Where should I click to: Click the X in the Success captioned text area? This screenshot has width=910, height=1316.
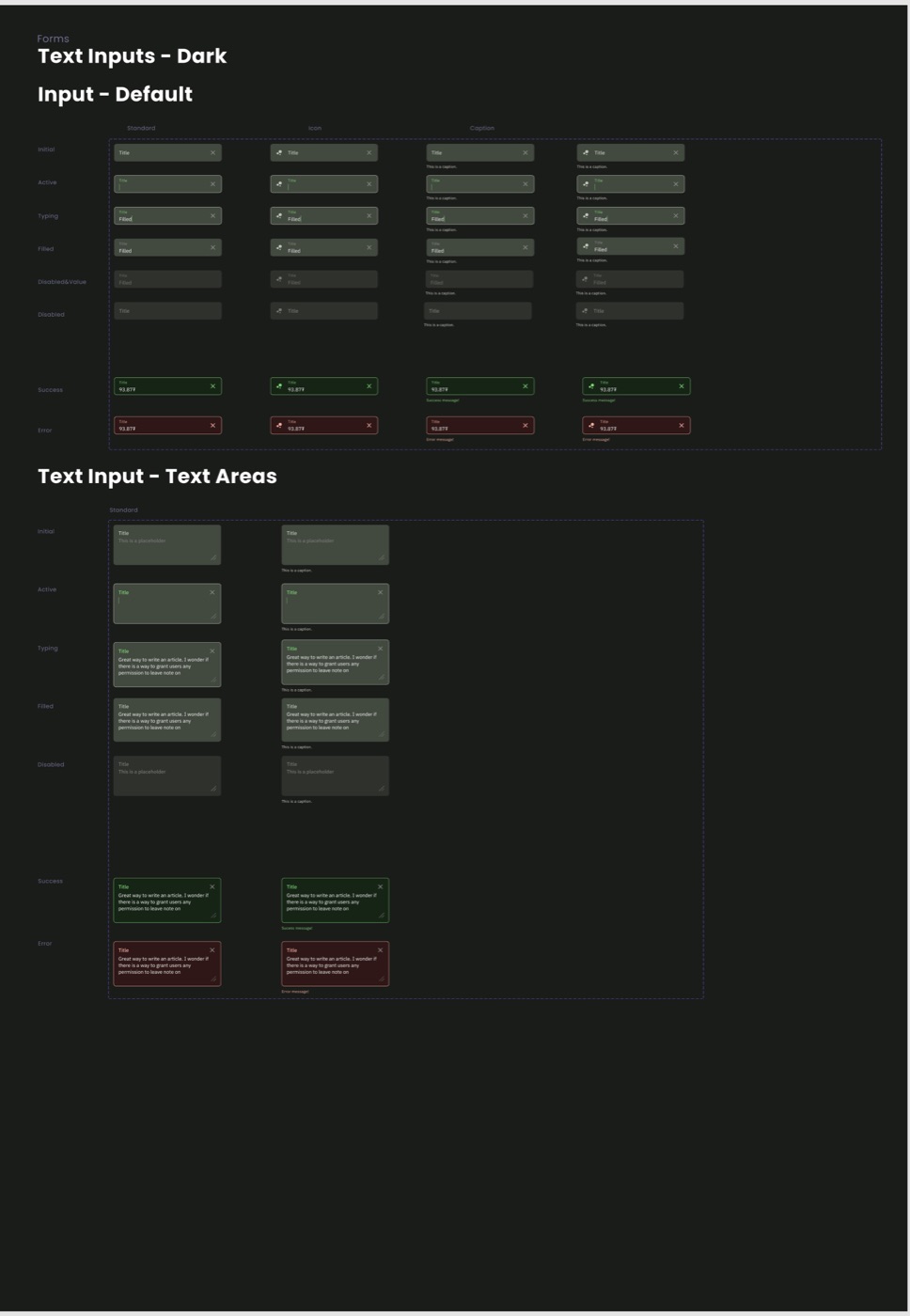point(380,886)
